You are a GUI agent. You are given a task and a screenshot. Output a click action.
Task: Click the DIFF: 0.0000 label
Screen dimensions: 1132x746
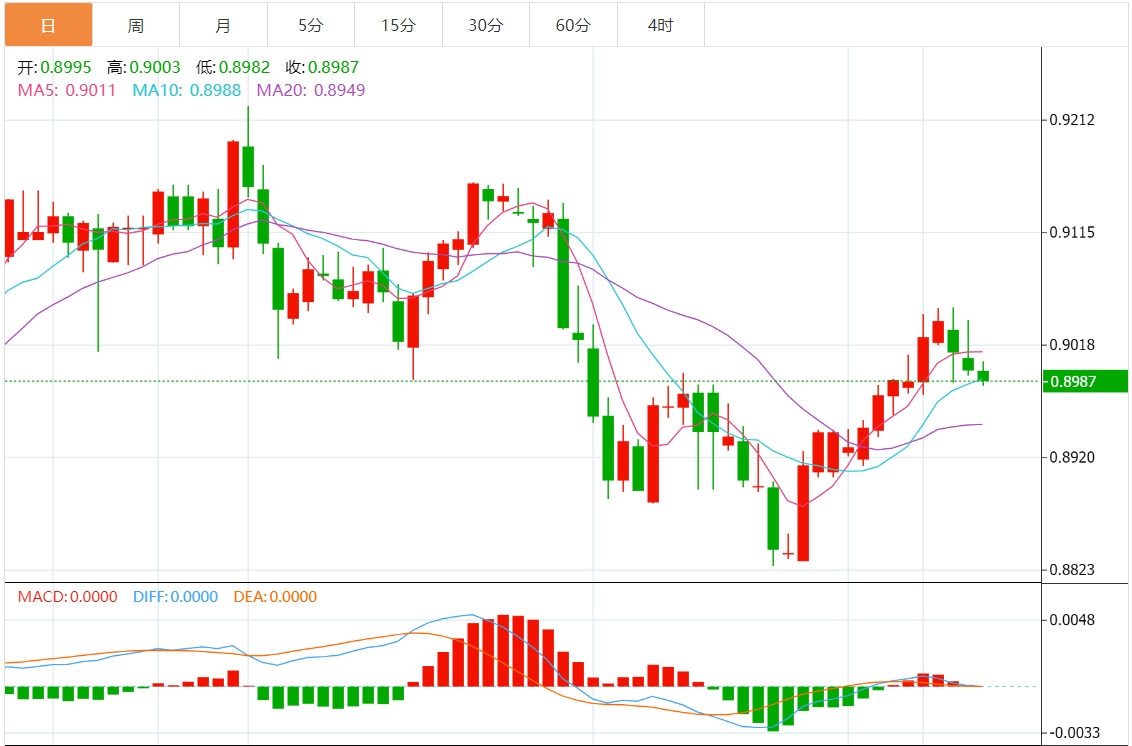click(x=175, y=597)
